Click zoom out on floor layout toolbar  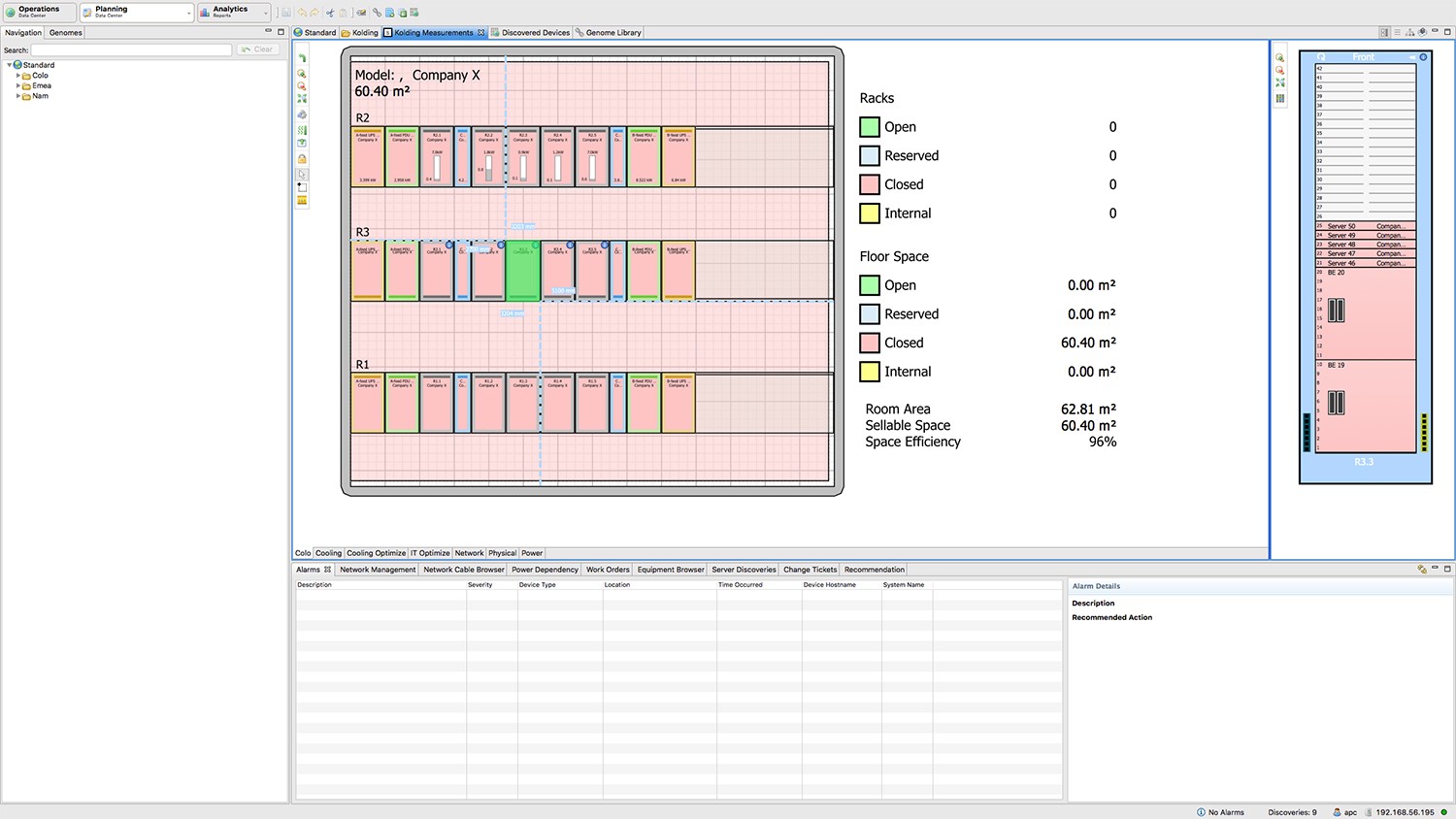[x=302, y=86]
